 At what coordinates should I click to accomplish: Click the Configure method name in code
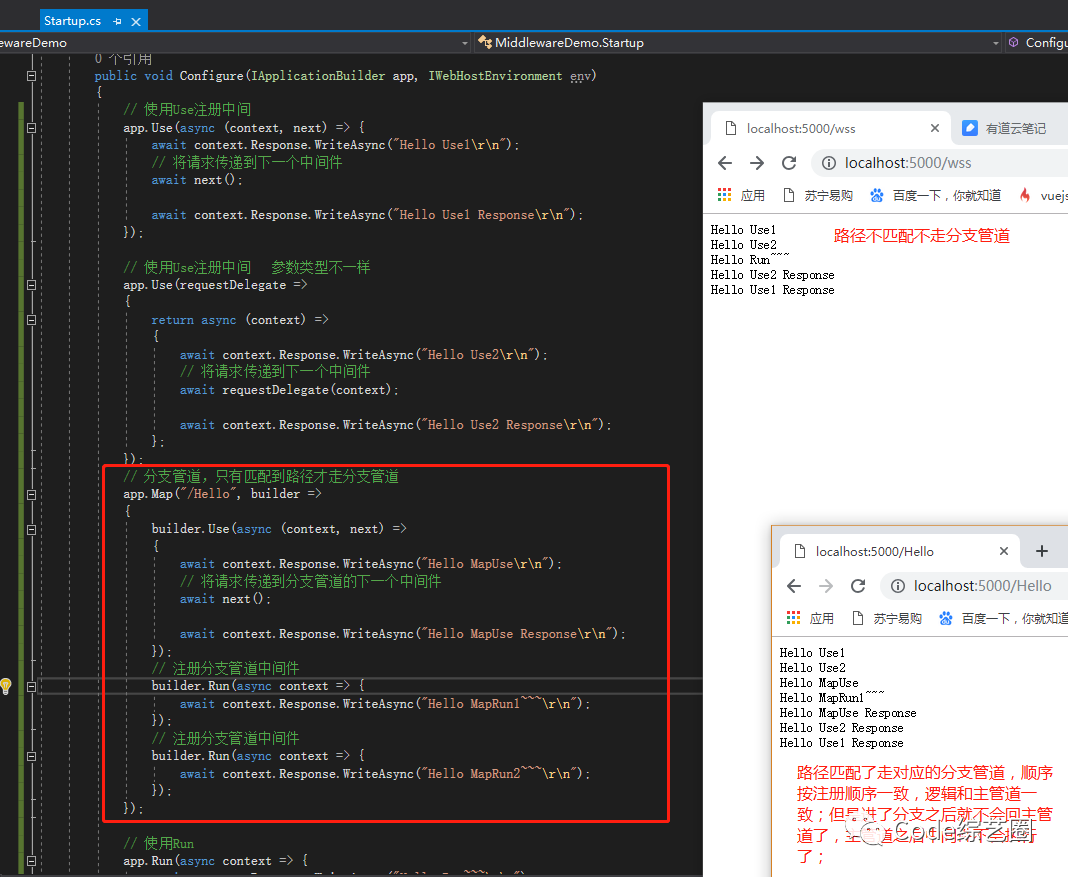click(x=211, y=76)
